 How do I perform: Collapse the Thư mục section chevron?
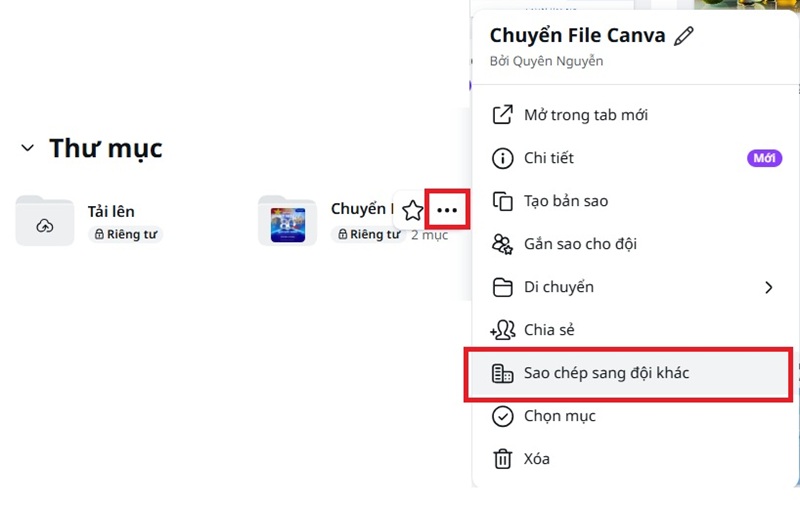27,149
